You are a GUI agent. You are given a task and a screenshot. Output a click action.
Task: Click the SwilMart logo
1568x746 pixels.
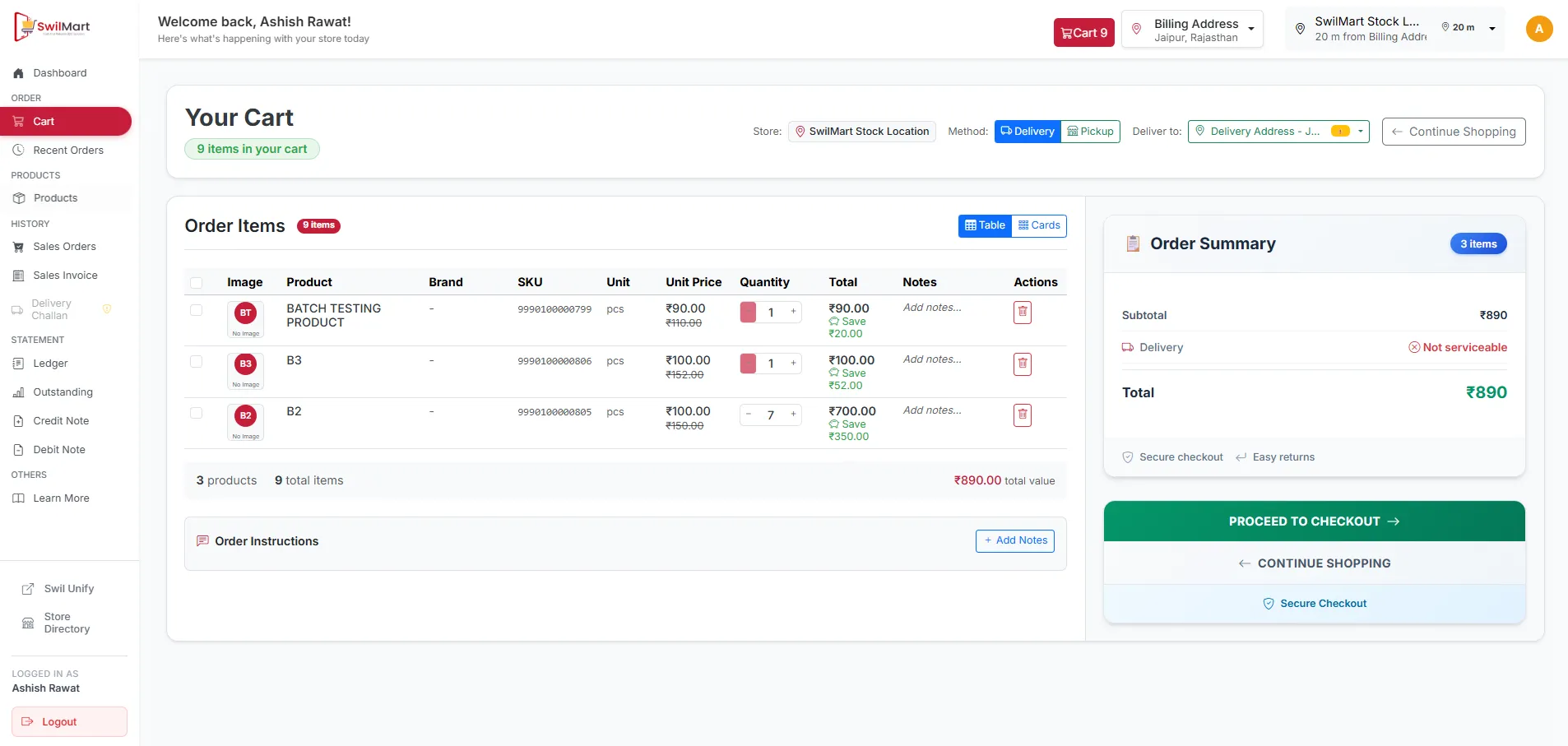click(x=53, y=27)
